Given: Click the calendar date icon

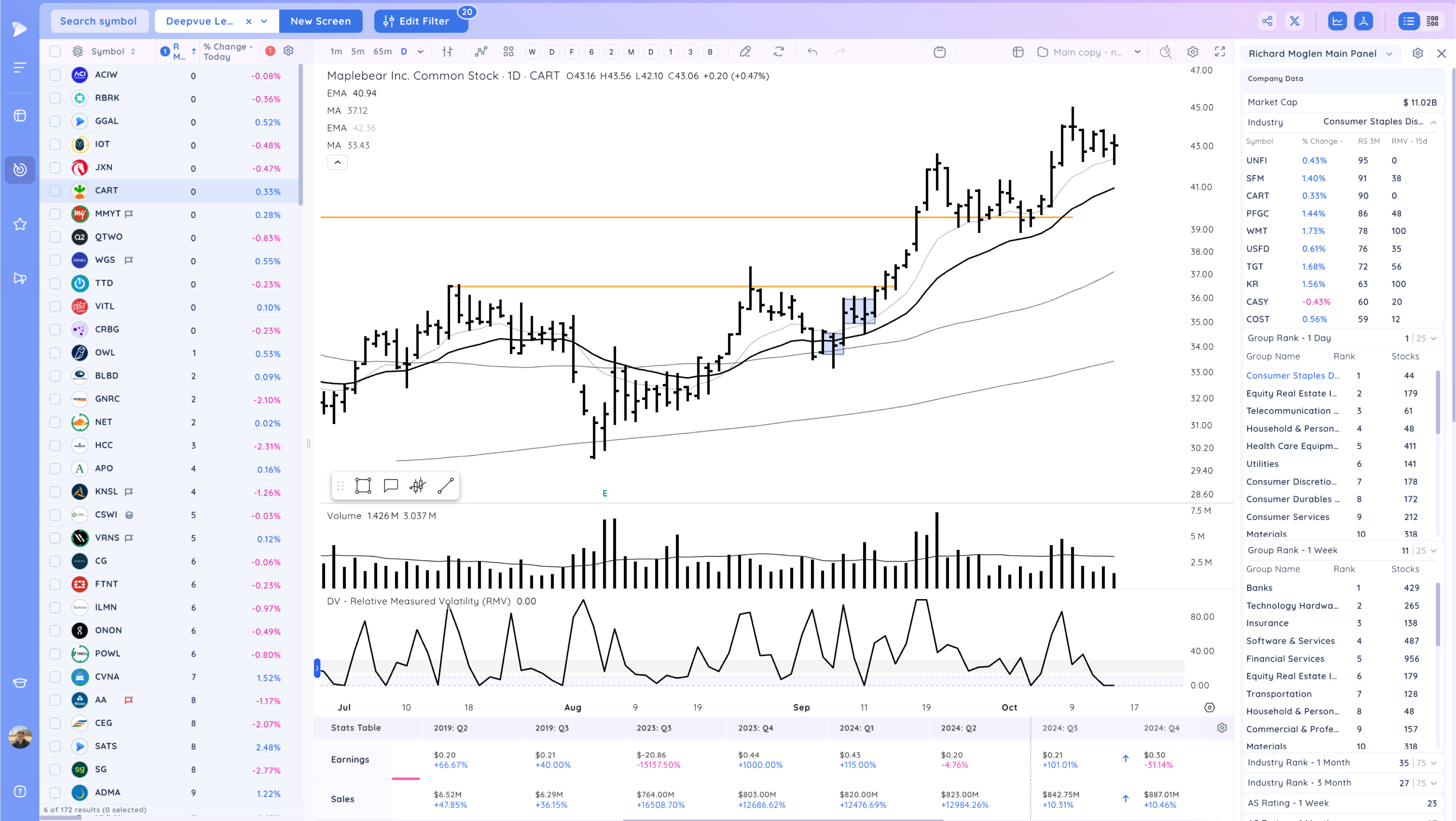Looking at the screenshot, I should coord(939,51).
